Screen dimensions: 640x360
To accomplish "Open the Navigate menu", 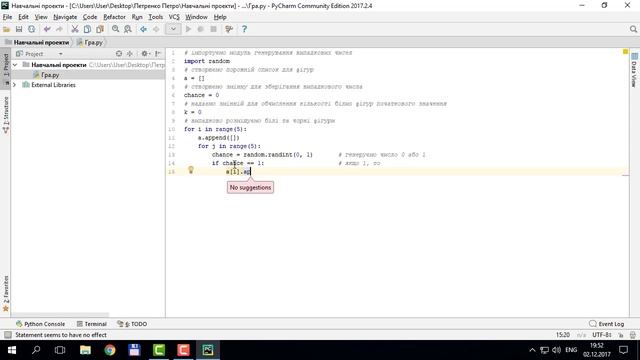I will click(x=65, y=17).
